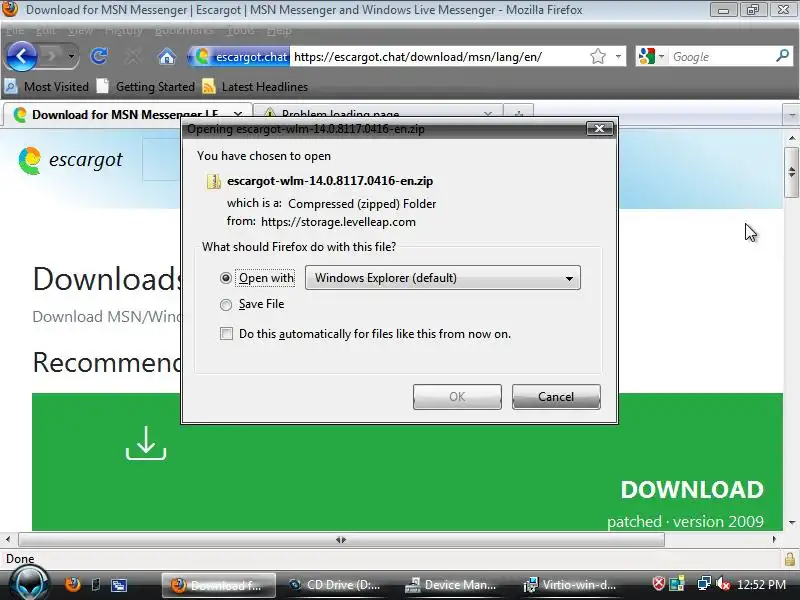Click the Cancel button in dialog
Image resolution: width=800 pixels, height=600 pixels.
click(556, 397)
